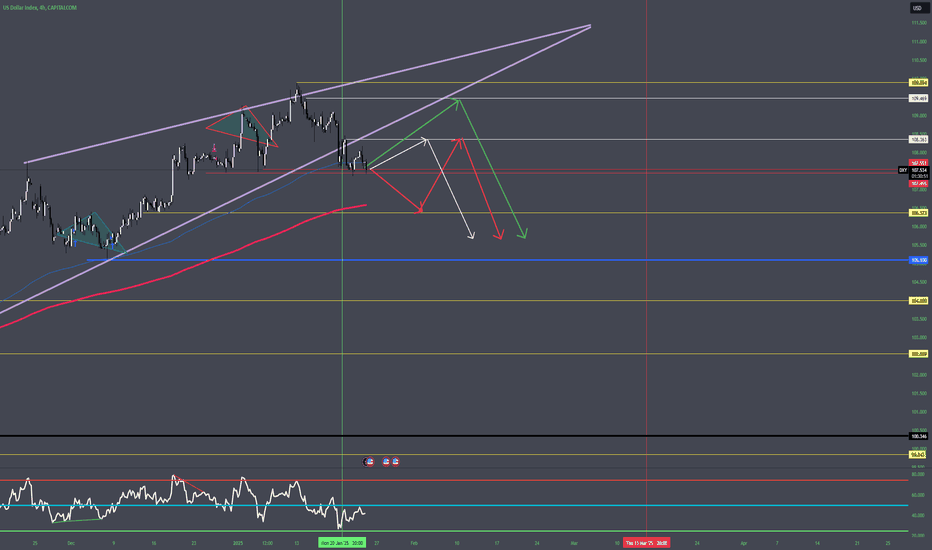Click the red Thu 13 Mar '25 date label
Image resolution: width=932 pixels, height=550 pixels.
(646, 543)
